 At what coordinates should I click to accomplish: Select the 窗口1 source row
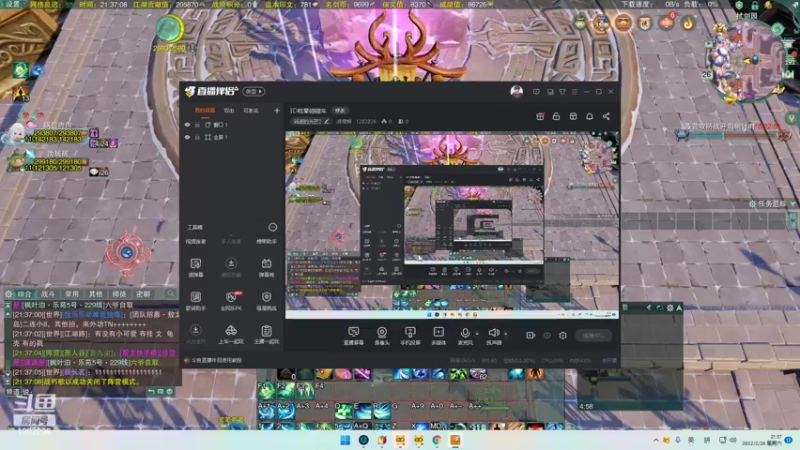coord(232,124)
